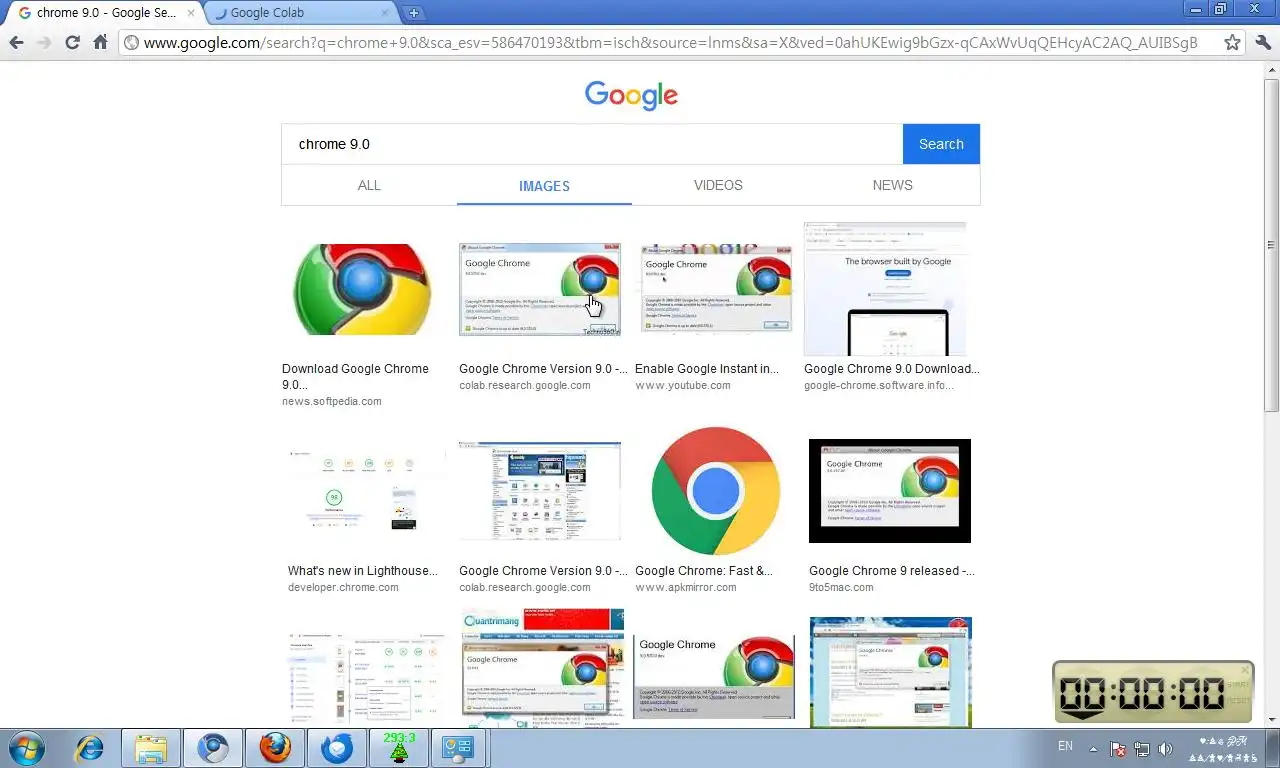Click the Action Center flag tray icon
The height and width of the screenshot is (768, 1280).
1119,748
